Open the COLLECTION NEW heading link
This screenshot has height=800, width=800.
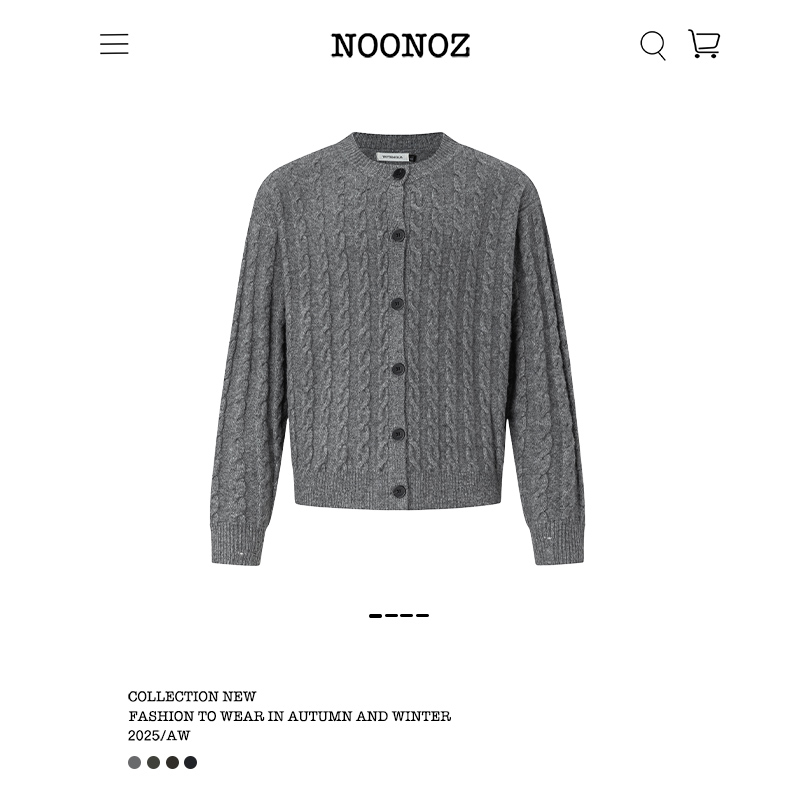click(x=192, y=696)
